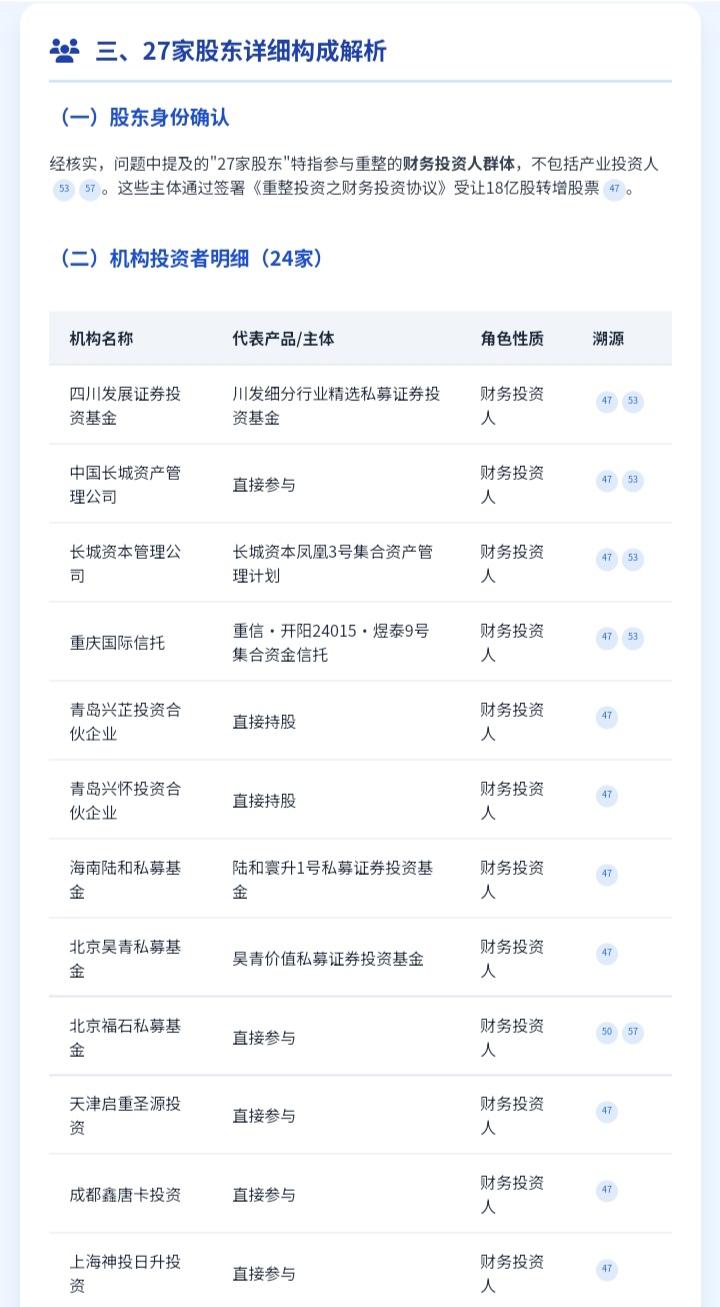Click citation 47 in 海南陆和私募基金 row
This screenshot has height=1307, width=720.
click(606, 874)
